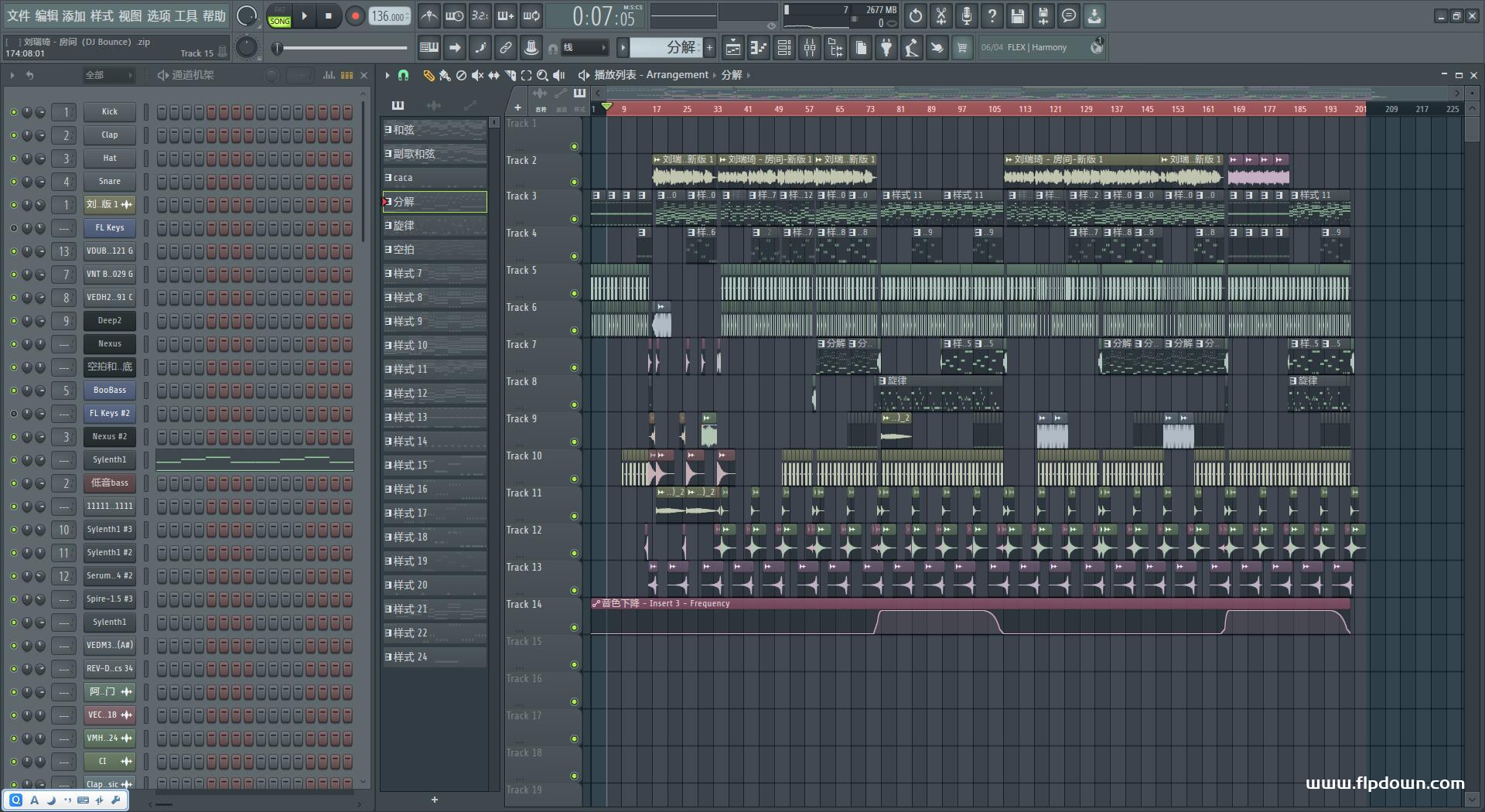Open the content library shopping cart icon
Screen dimensions: 1485x812
[962, 48]
